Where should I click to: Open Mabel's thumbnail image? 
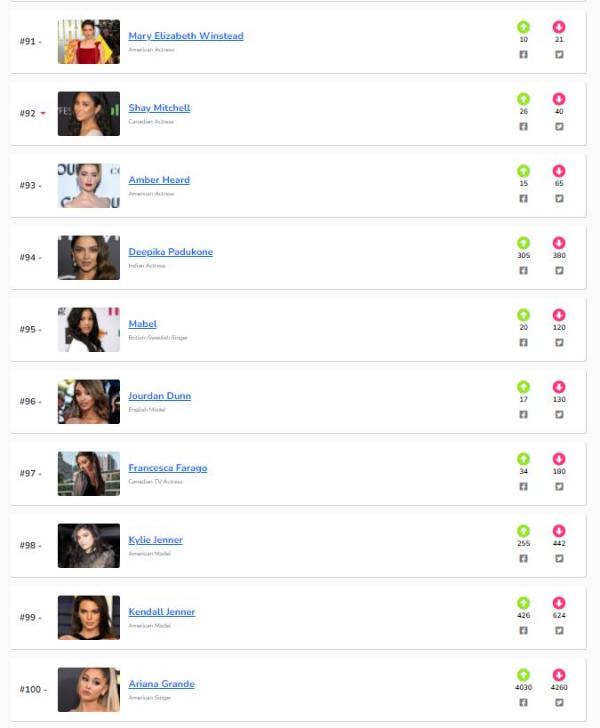point(89,330)
